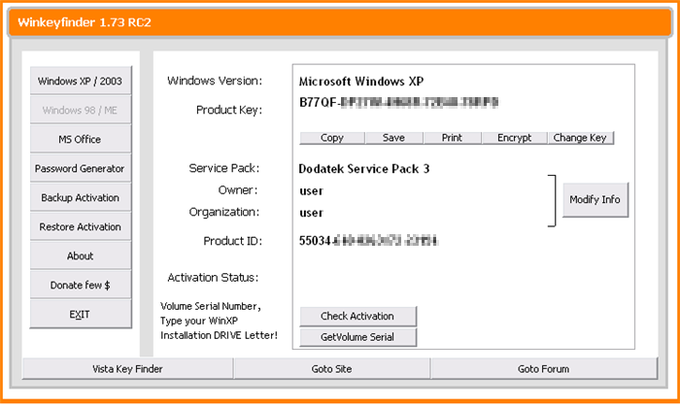Screen dimensions: 680x408
Task: Open the About section
Action: tap(81, 255)
